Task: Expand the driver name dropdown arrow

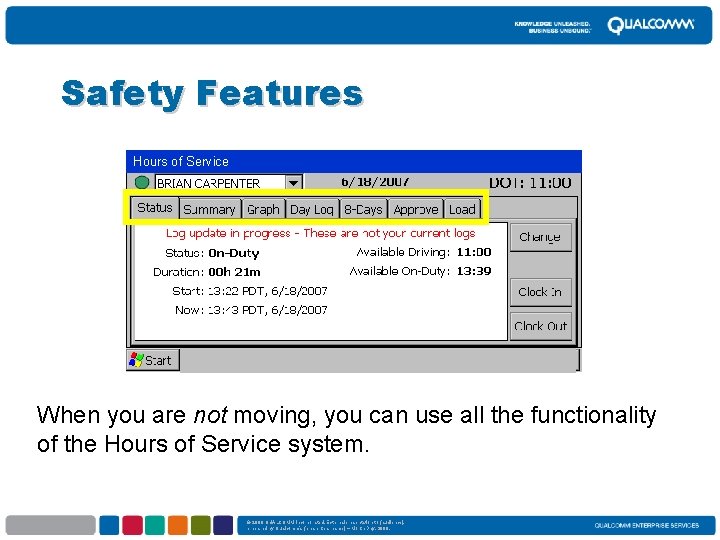Action: tap(293, 182)
